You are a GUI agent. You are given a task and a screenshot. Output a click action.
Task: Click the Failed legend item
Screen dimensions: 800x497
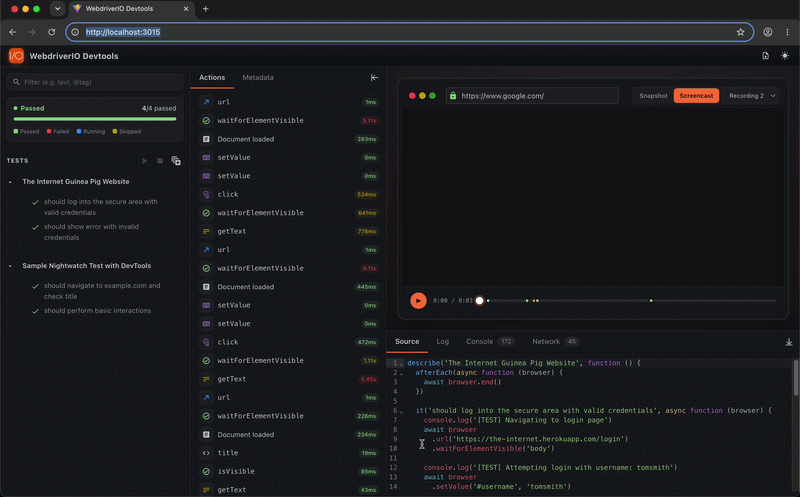(58, 132)
